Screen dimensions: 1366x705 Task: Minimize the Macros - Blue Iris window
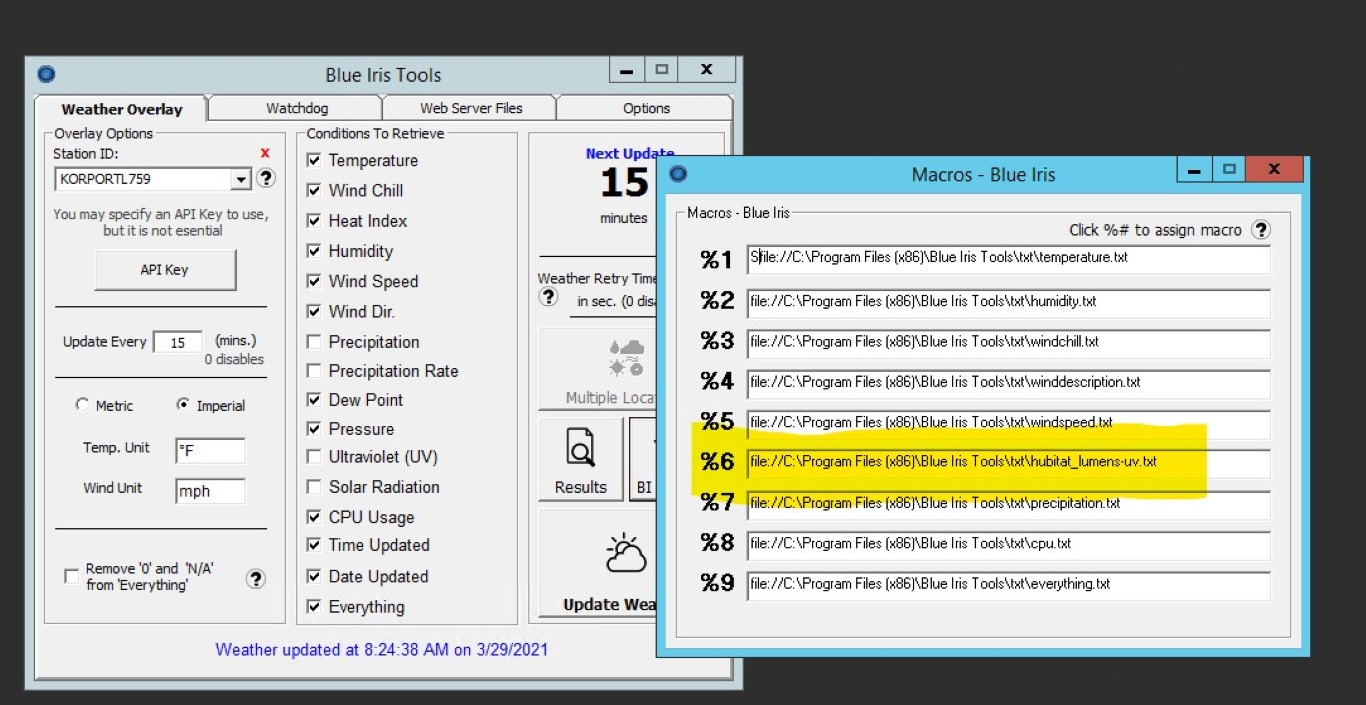(x=1194, y=170)
